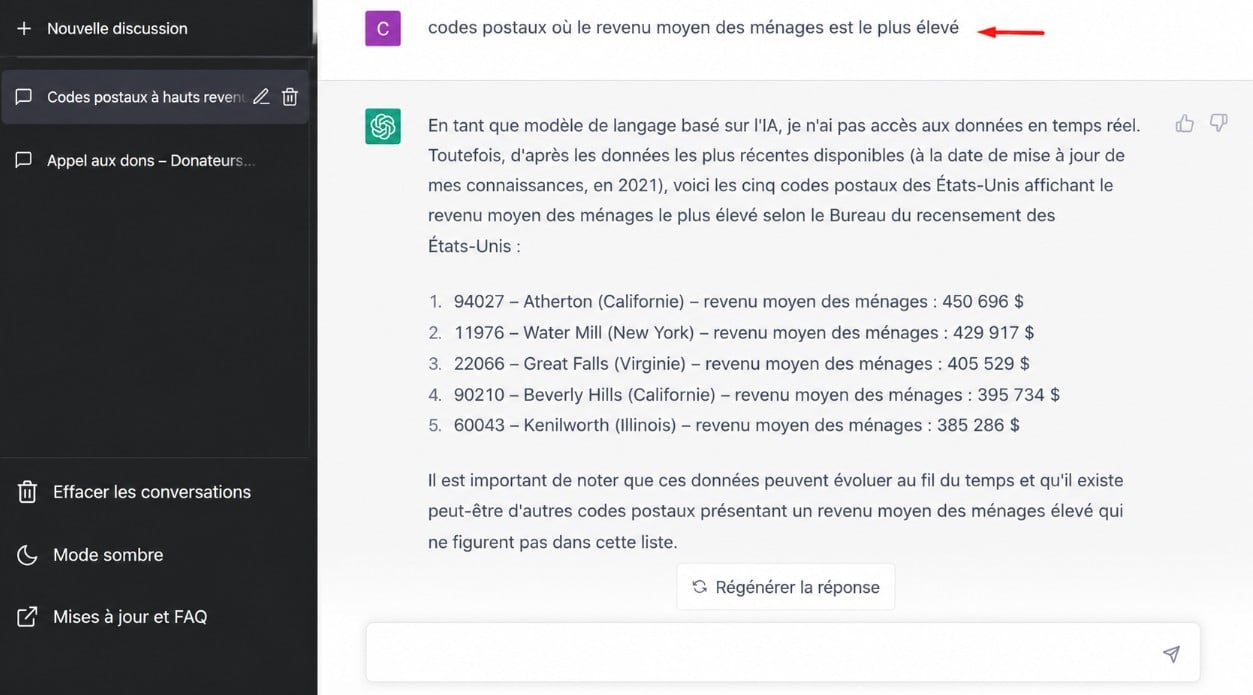The image size is (1253, 695).
Task: Click the moon icon for Mode sombre
Action: click(x=28, y=555)
